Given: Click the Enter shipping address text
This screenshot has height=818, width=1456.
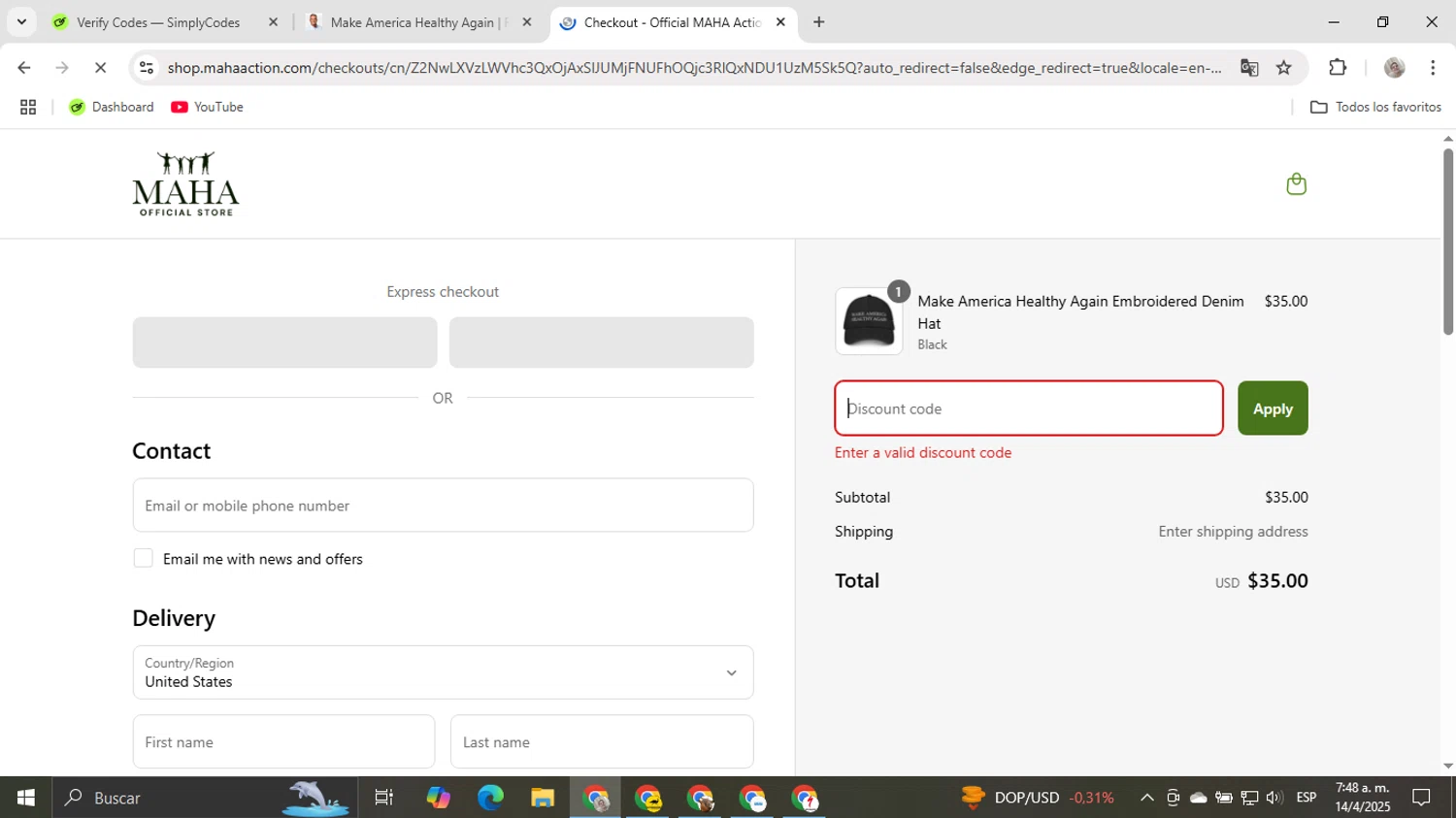Looking at the screenshot, I should point(1233,531).
